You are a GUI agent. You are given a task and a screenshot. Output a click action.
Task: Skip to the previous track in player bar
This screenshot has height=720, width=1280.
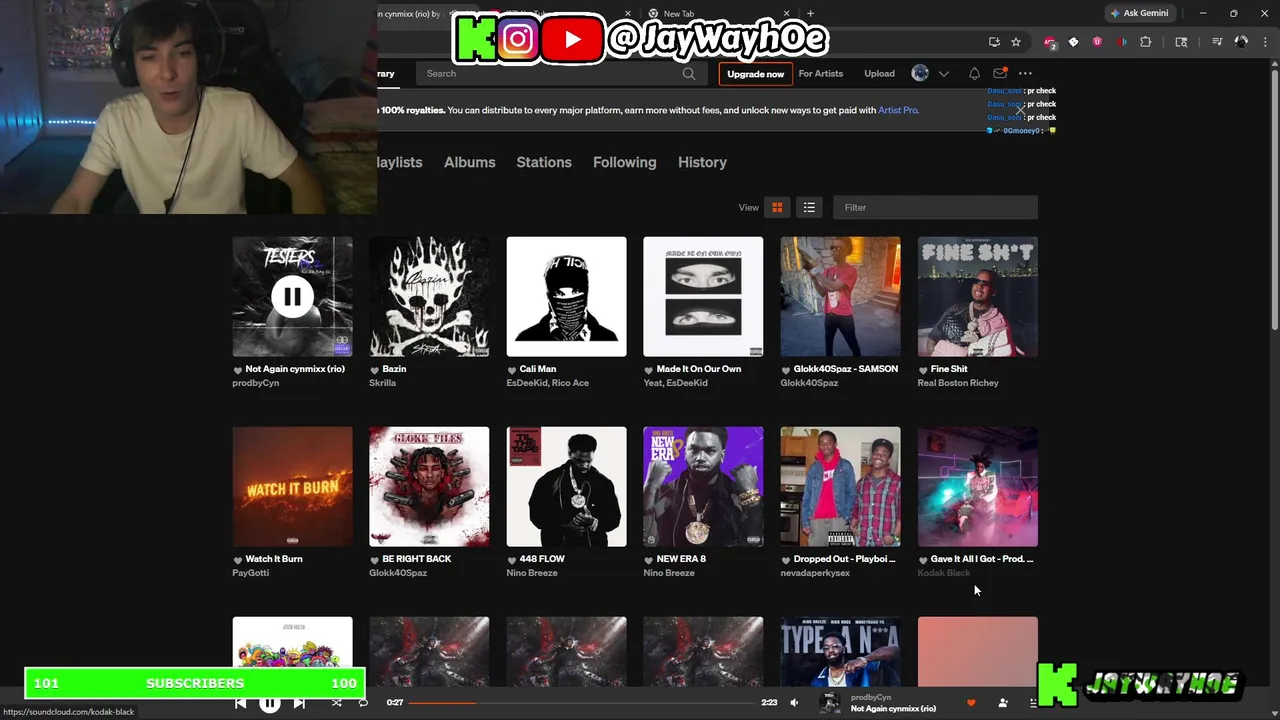pyautogui.click(x=241, y=703)
